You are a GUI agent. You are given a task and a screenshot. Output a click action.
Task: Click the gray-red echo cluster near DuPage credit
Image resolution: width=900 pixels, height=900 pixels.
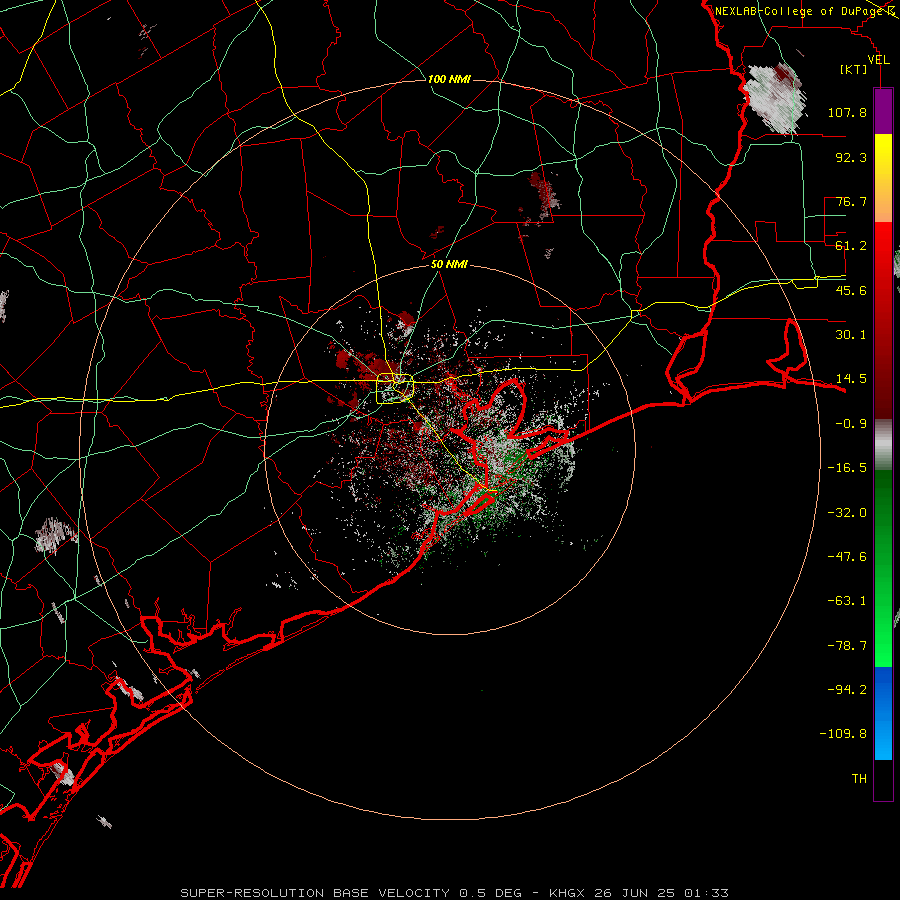pos(774,98)
